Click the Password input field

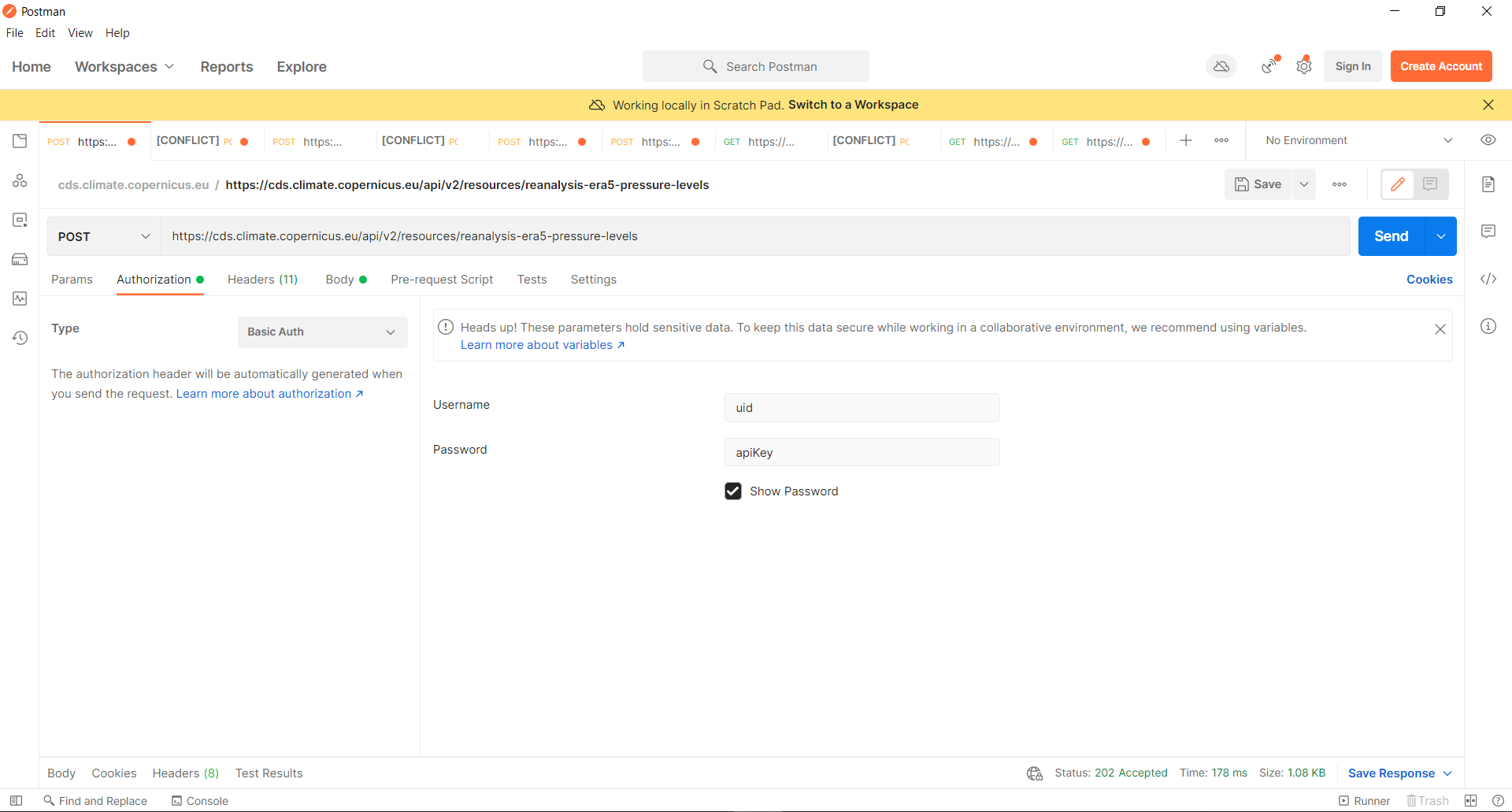[x=862, y=453]
